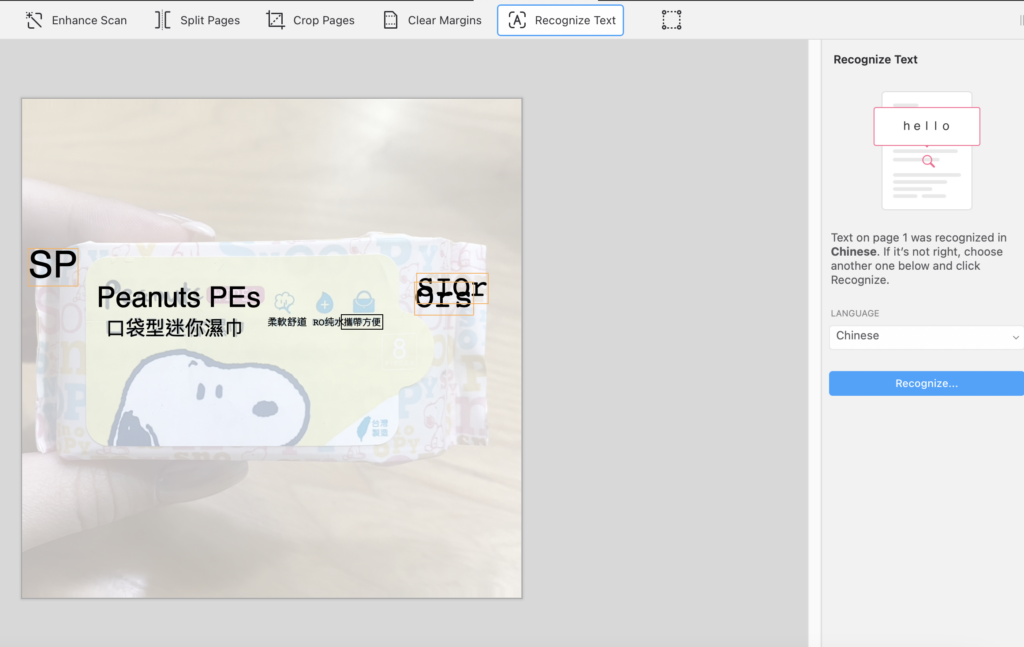This screenshot has height=647, width=1024.
Task: Select the Clear Margins tool
Action: [432, 20]
